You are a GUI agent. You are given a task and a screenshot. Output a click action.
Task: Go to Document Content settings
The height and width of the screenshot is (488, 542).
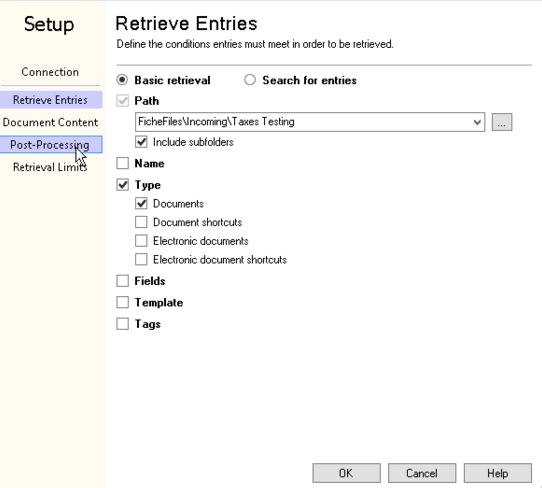pyautogui.click(x=50, y=122)
